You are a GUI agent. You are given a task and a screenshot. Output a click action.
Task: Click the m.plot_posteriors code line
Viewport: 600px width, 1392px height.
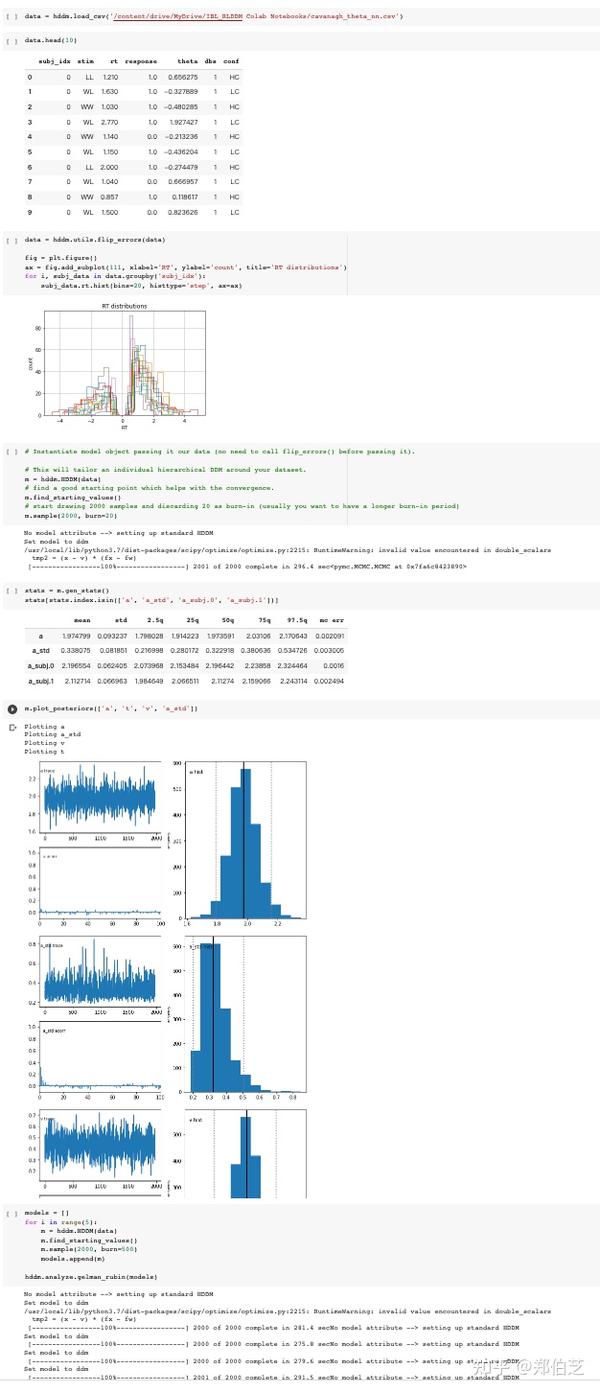point(111,708)
